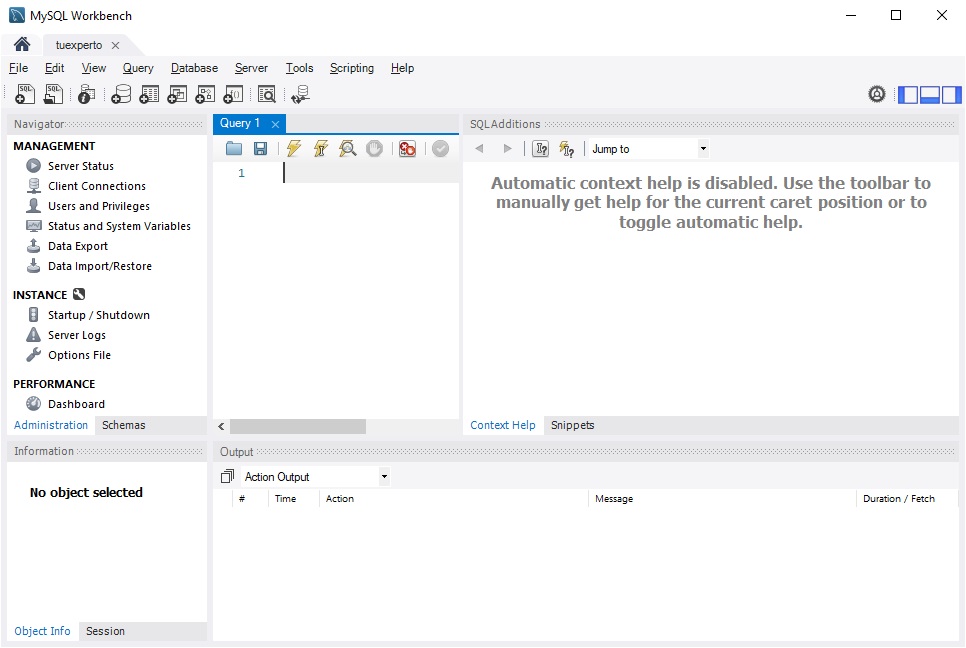Switch to the Snippets tab
The height and width of the screenshot is (648, 966).
(572, 425)
